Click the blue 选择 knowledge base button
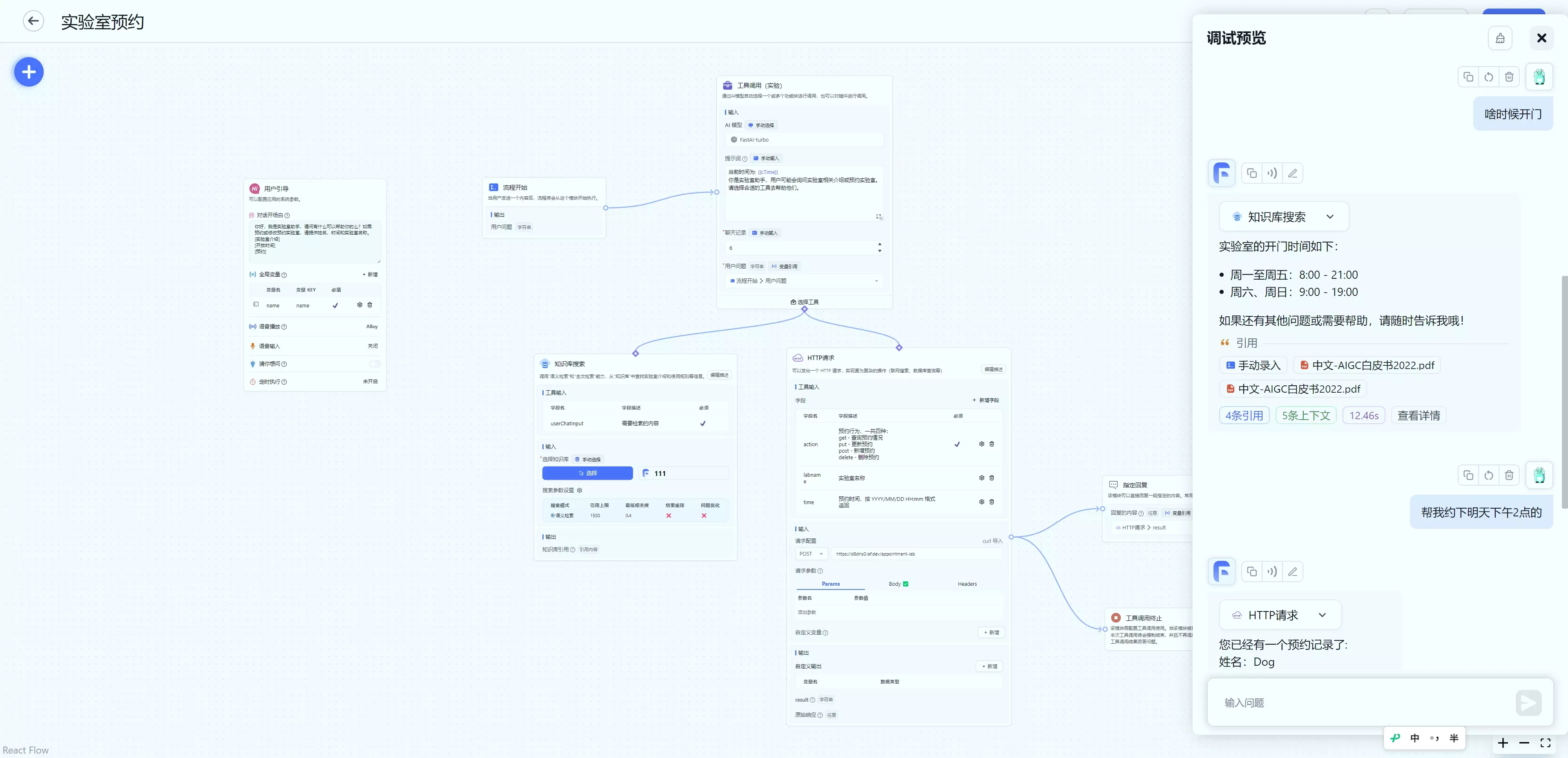 [587, 473]
